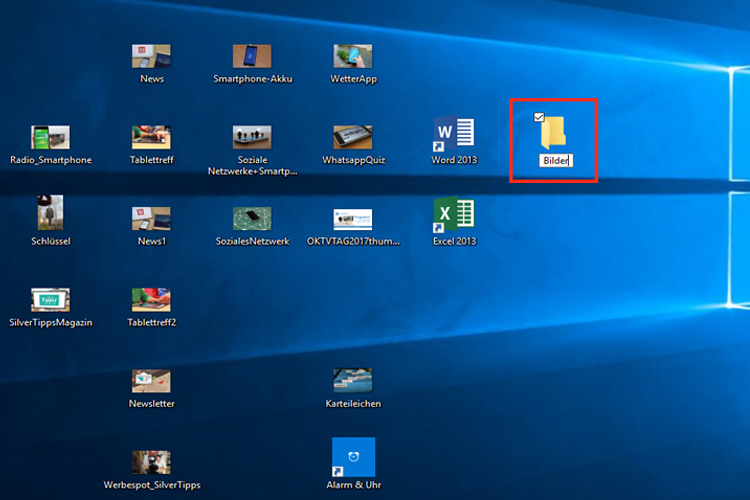Click the Smartphone-Akku label text
750x500 pixels.
pos(253,78)
